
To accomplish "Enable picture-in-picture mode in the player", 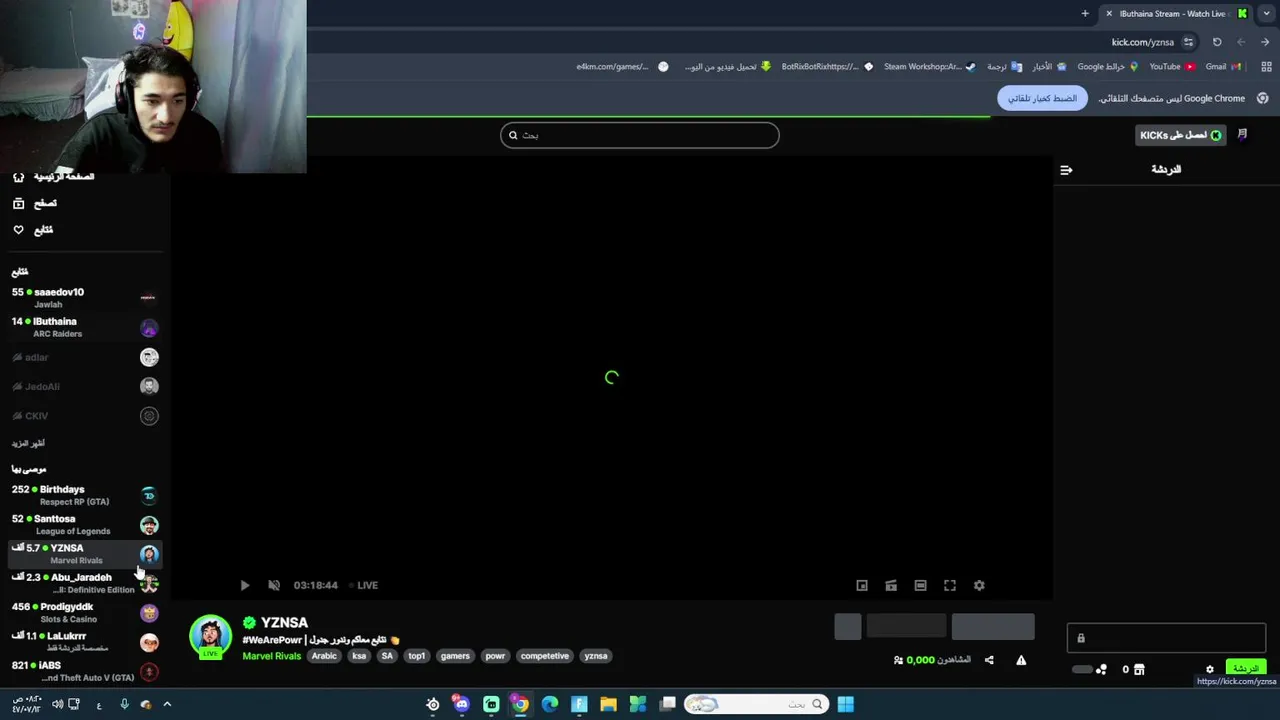I will pyautogui.click(x=862, y=585).
